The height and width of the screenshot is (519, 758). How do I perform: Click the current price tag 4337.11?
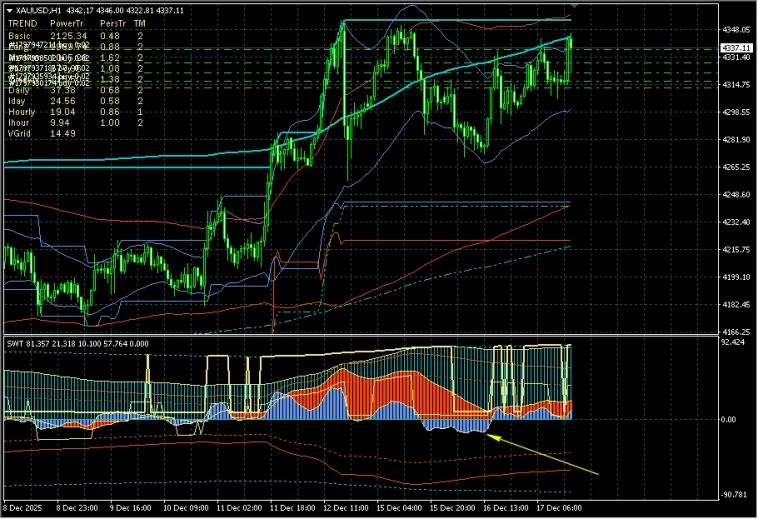coord(736,48)
